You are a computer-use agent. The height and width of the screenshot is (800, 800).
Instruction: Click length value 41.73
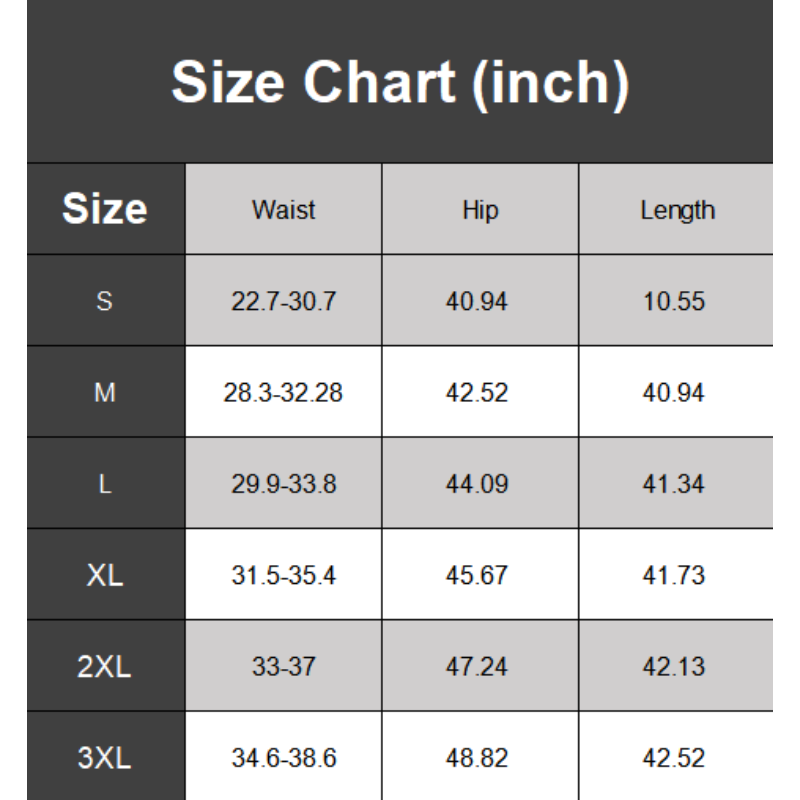(674, 575)
